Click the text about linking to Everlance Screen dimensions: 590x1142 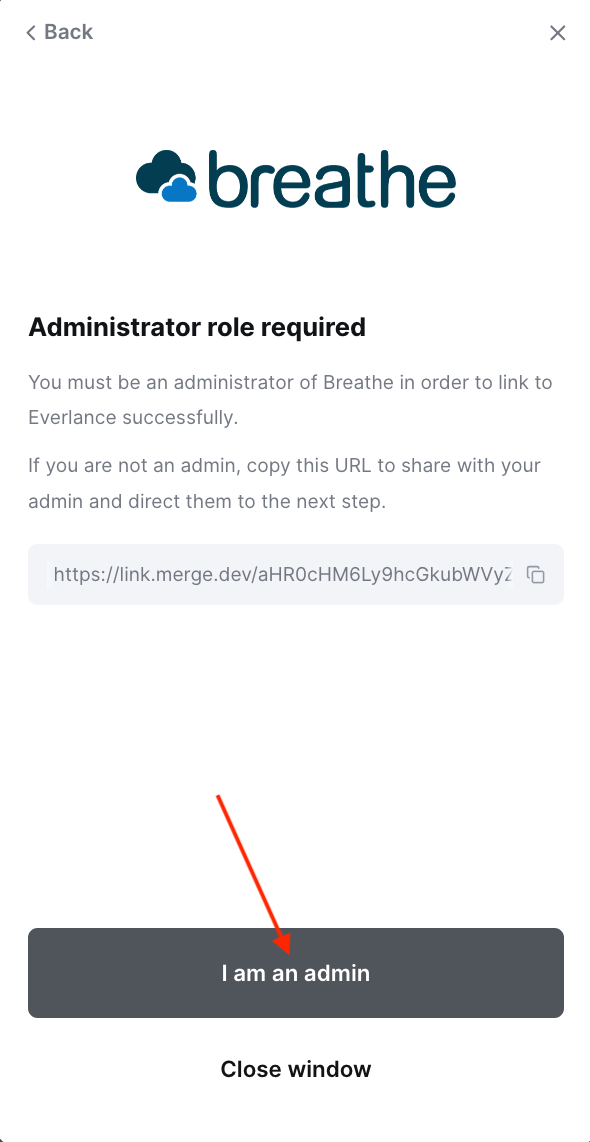290,400
